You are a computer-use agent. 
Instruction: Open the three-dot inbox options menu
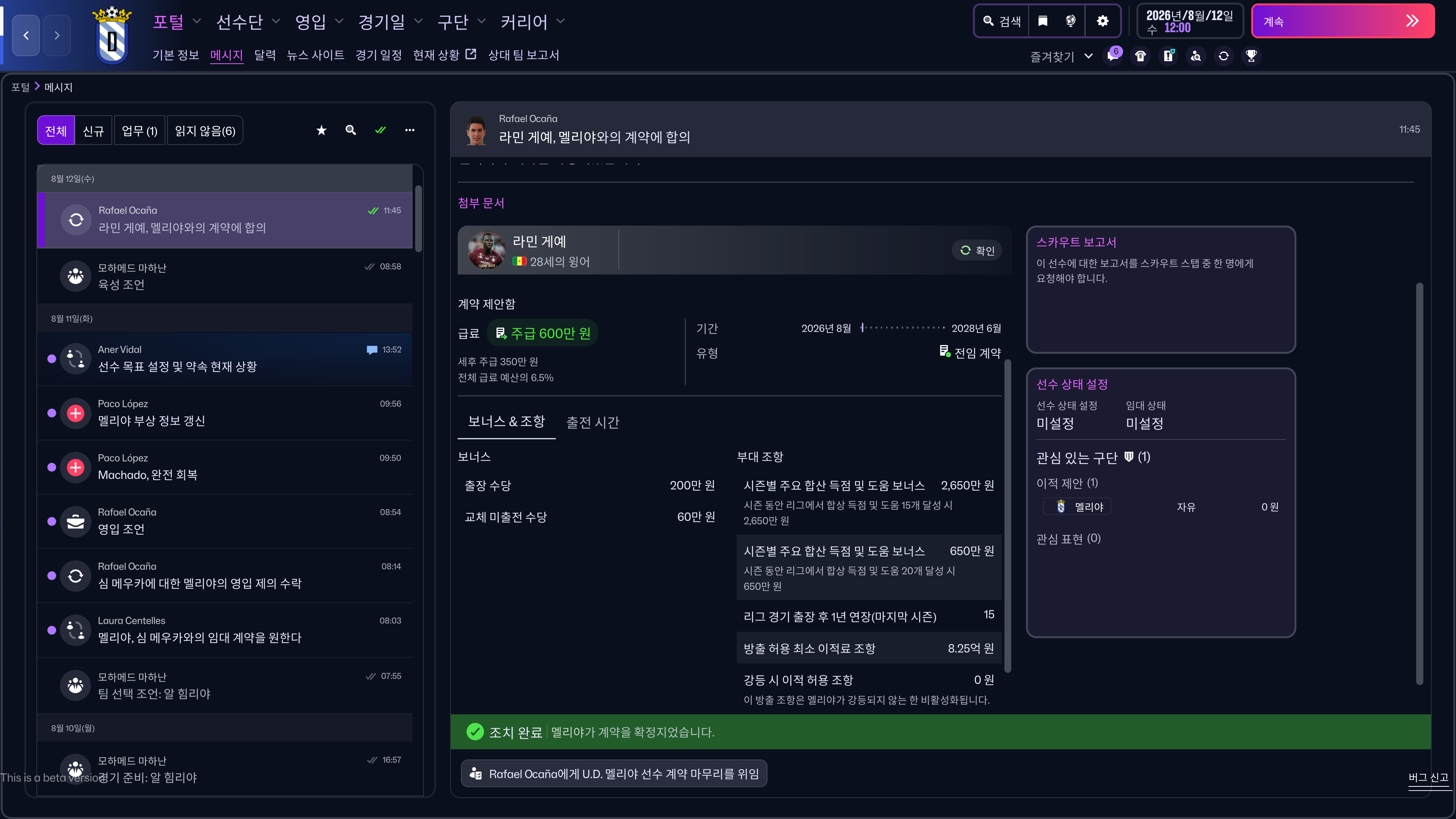tap(410, 130)
